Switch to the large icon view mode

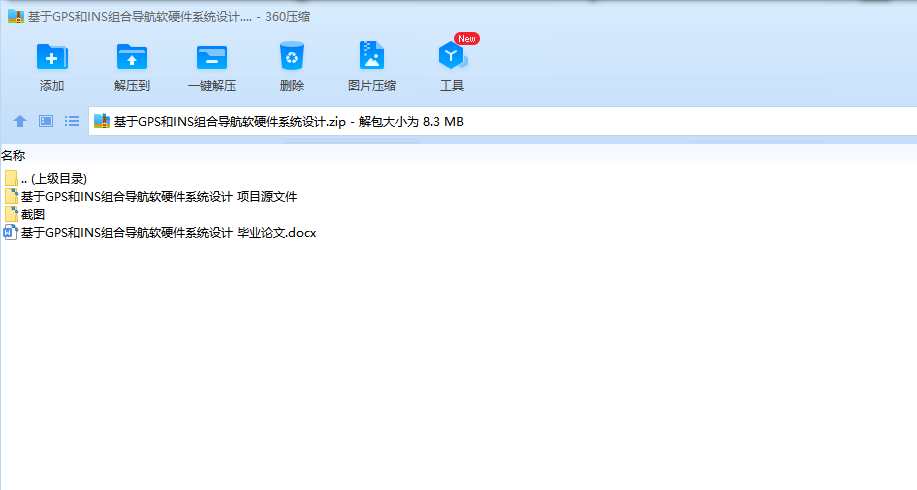coord(46,121)
